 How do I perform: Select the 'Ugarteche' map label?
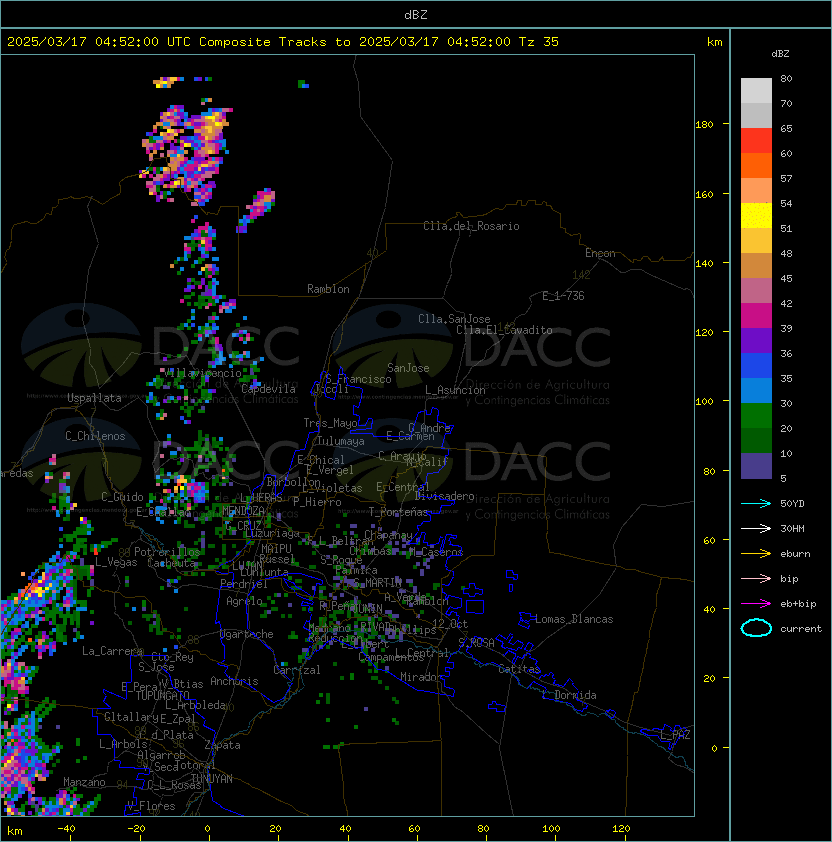247,634
